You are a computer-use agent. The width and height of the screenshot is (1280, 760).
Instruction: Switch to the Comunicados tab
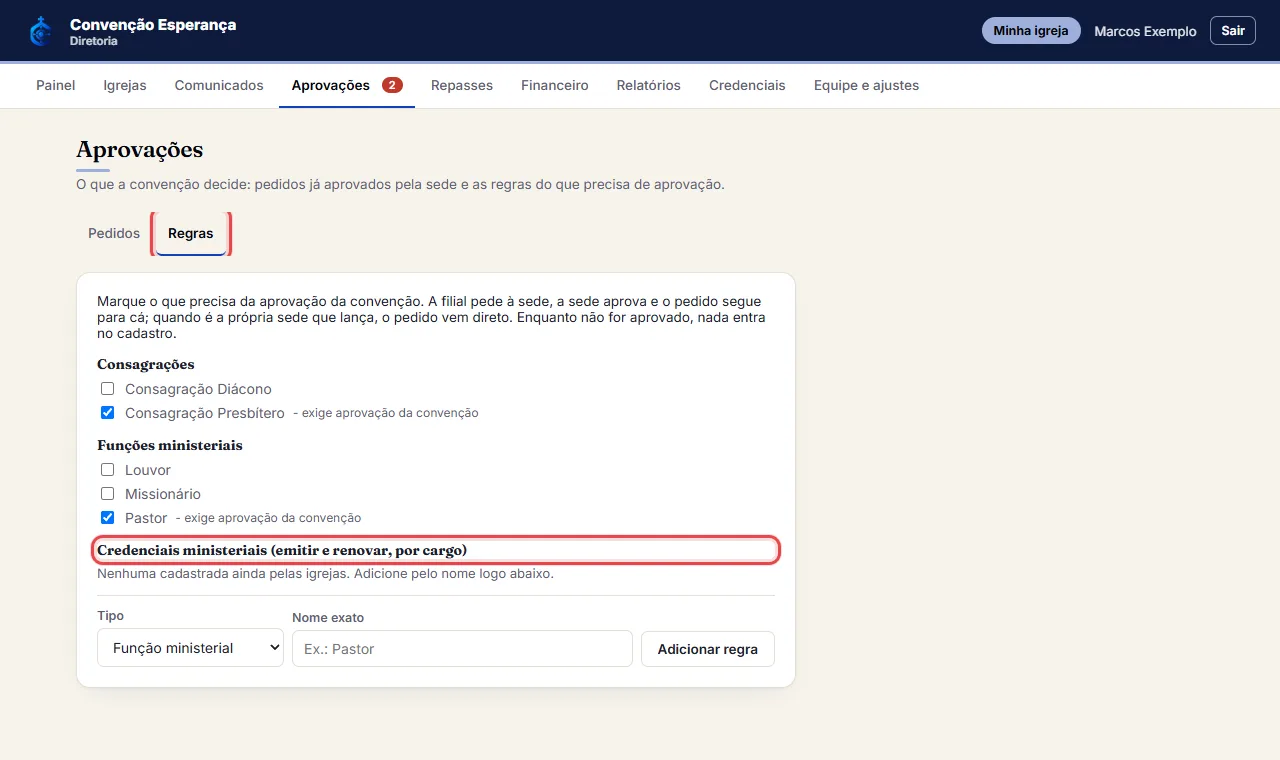(x=219, y=85)
